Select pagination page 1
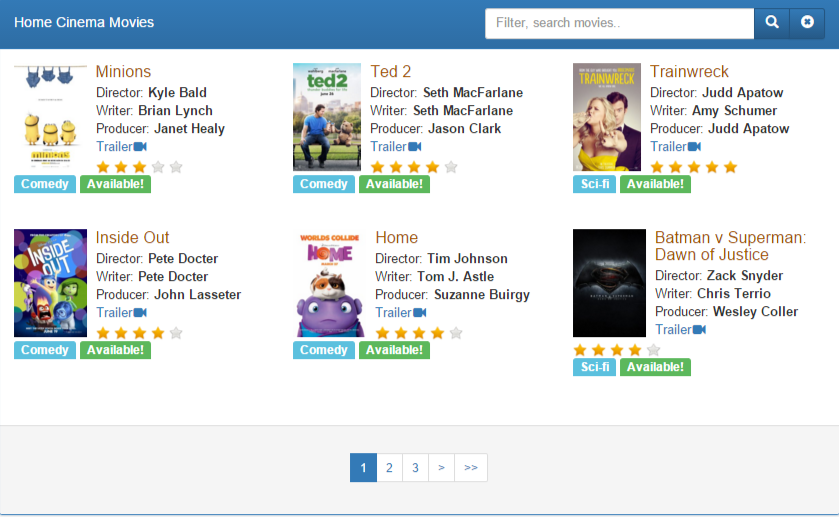Screen dimensions: 839x517 click(x=363, y=468)
